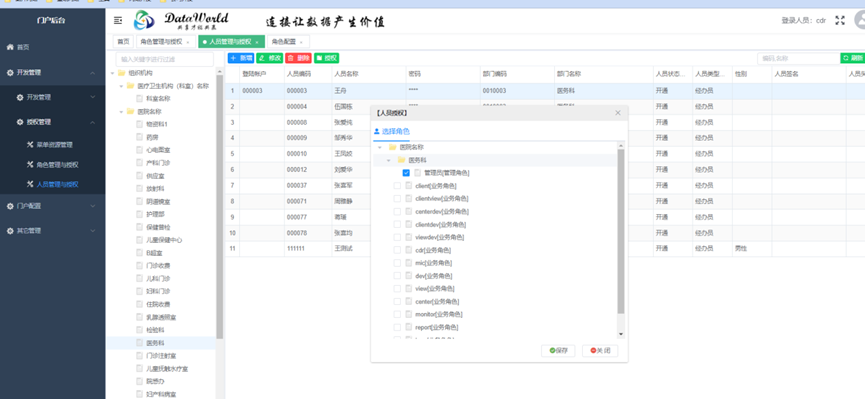
Task: Click the organization tree scrollbar
Action: pyautogui.click(x=220, y=206)
